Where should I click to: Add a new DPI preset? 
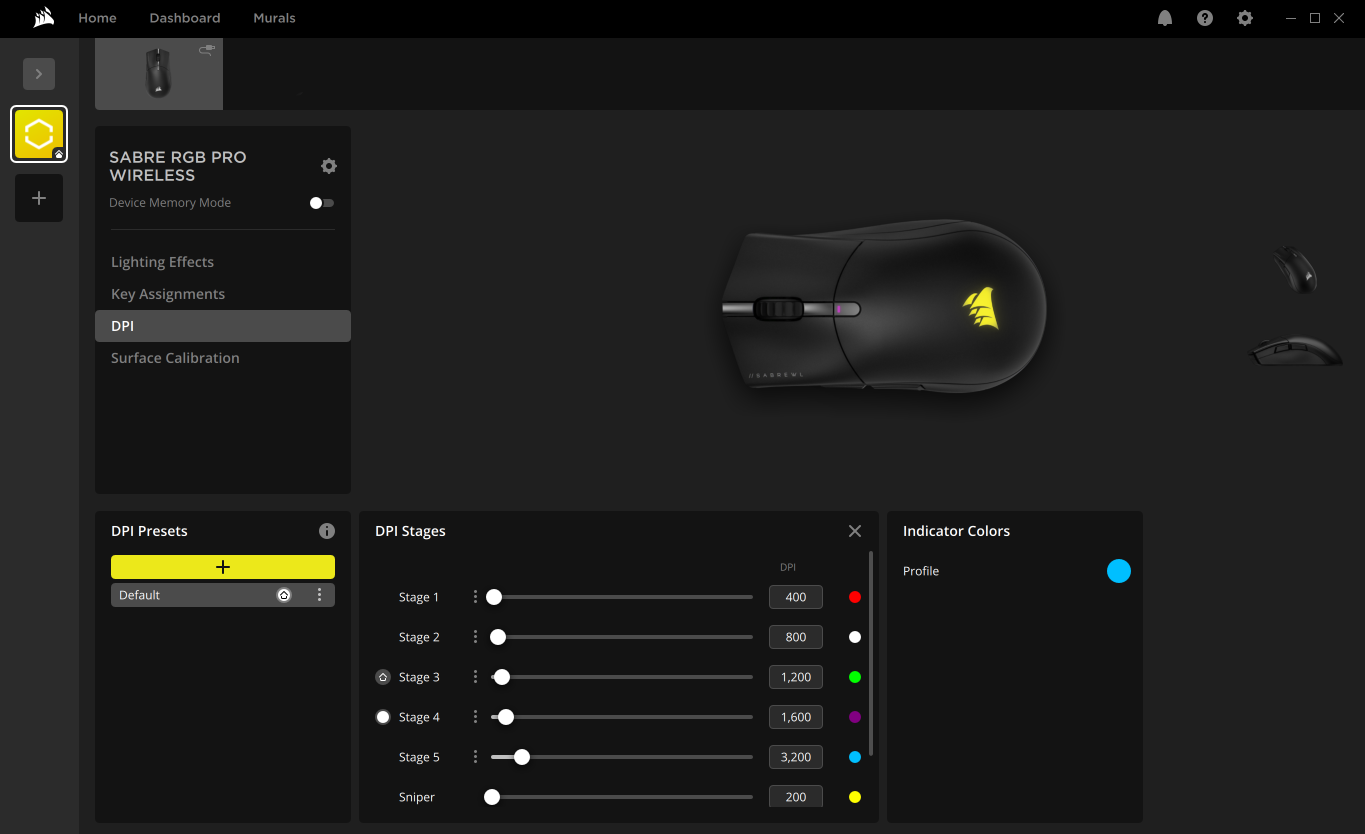coord(222,566)
